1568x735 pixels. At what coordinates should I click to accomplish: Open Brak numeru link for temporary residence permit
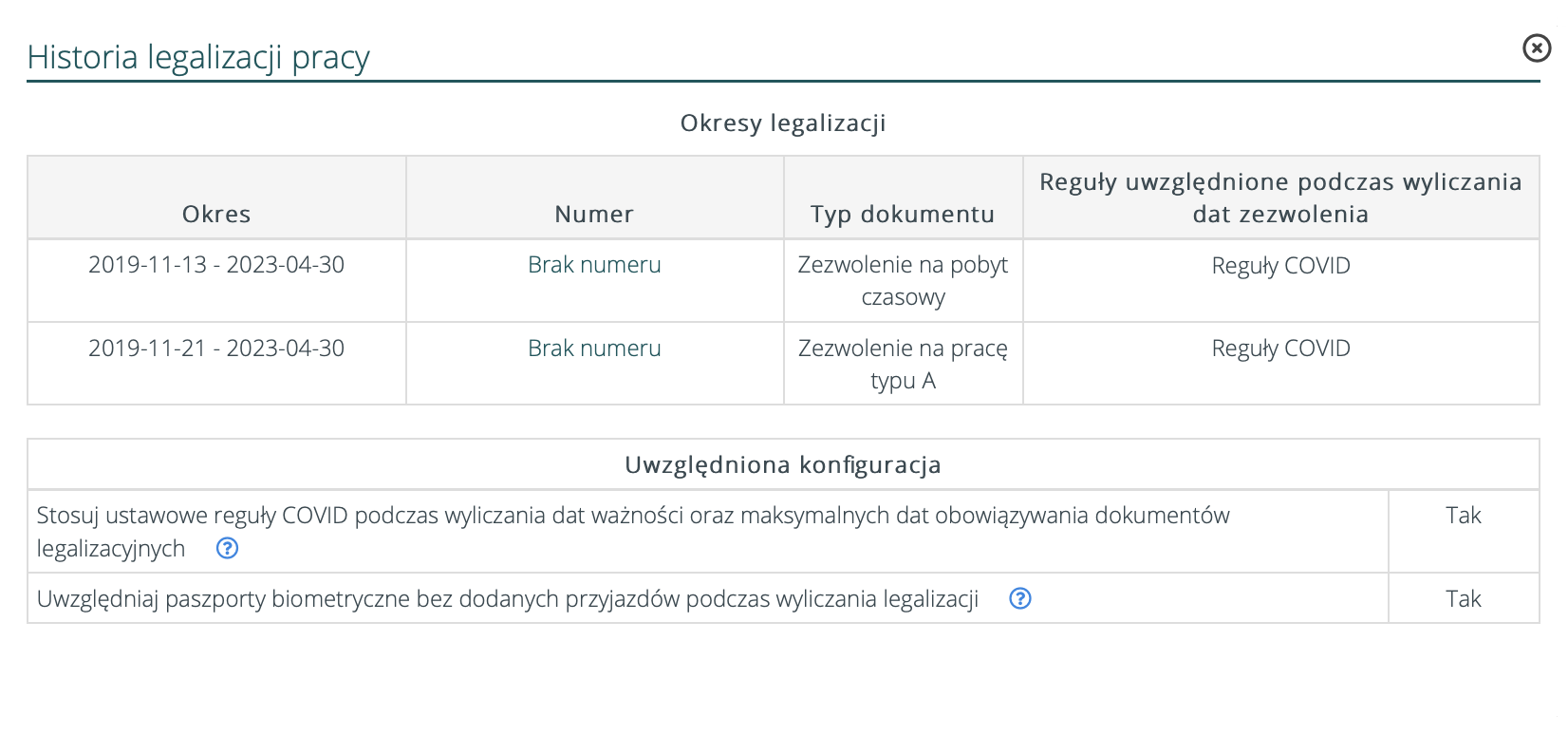[x=594, y=265]
